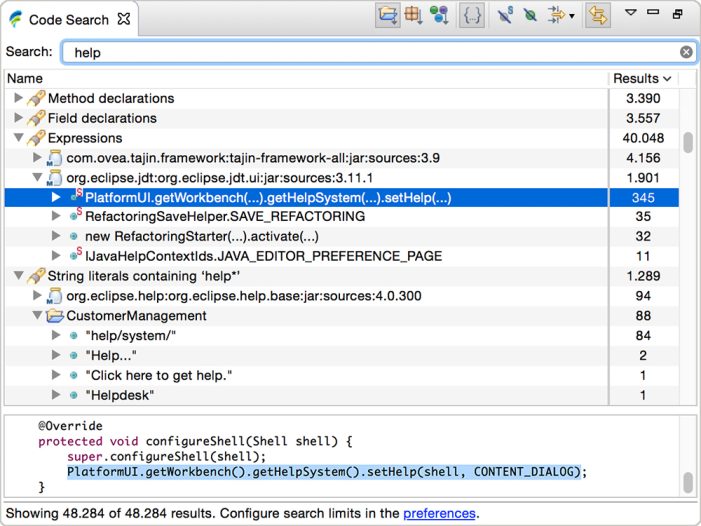Click the Method declarations category icon
The image size is (701, 526).
coord(36,98)
